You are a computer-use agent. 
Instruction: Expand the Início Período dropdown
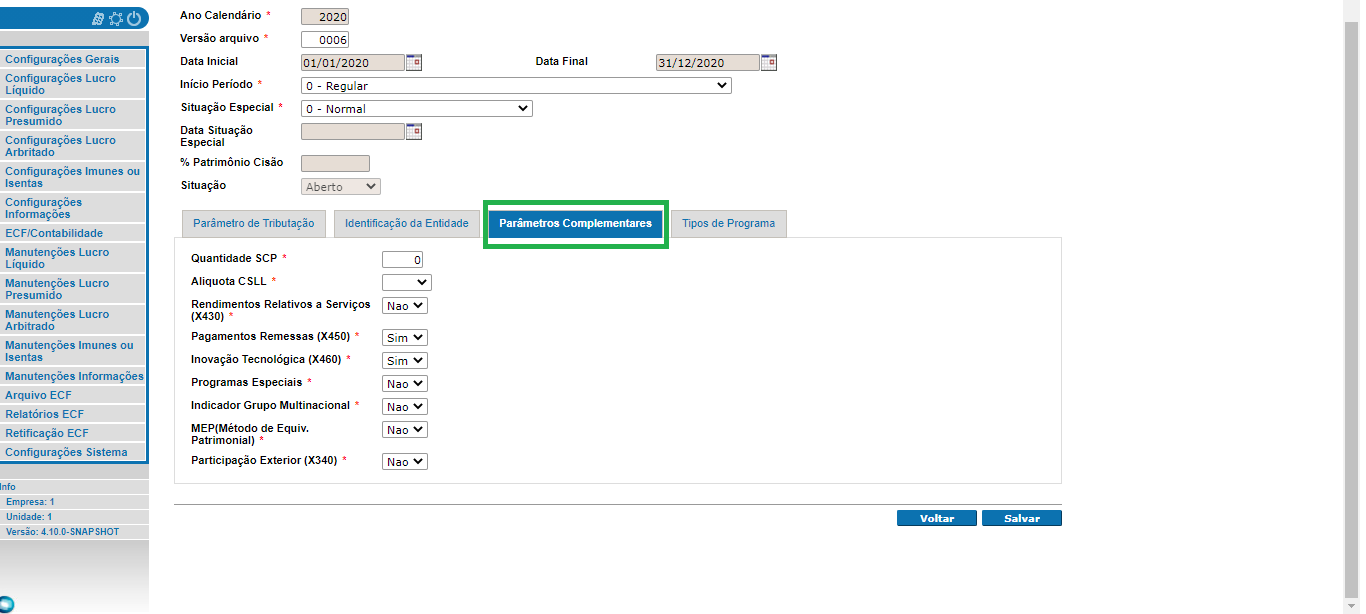pos(516,86)
